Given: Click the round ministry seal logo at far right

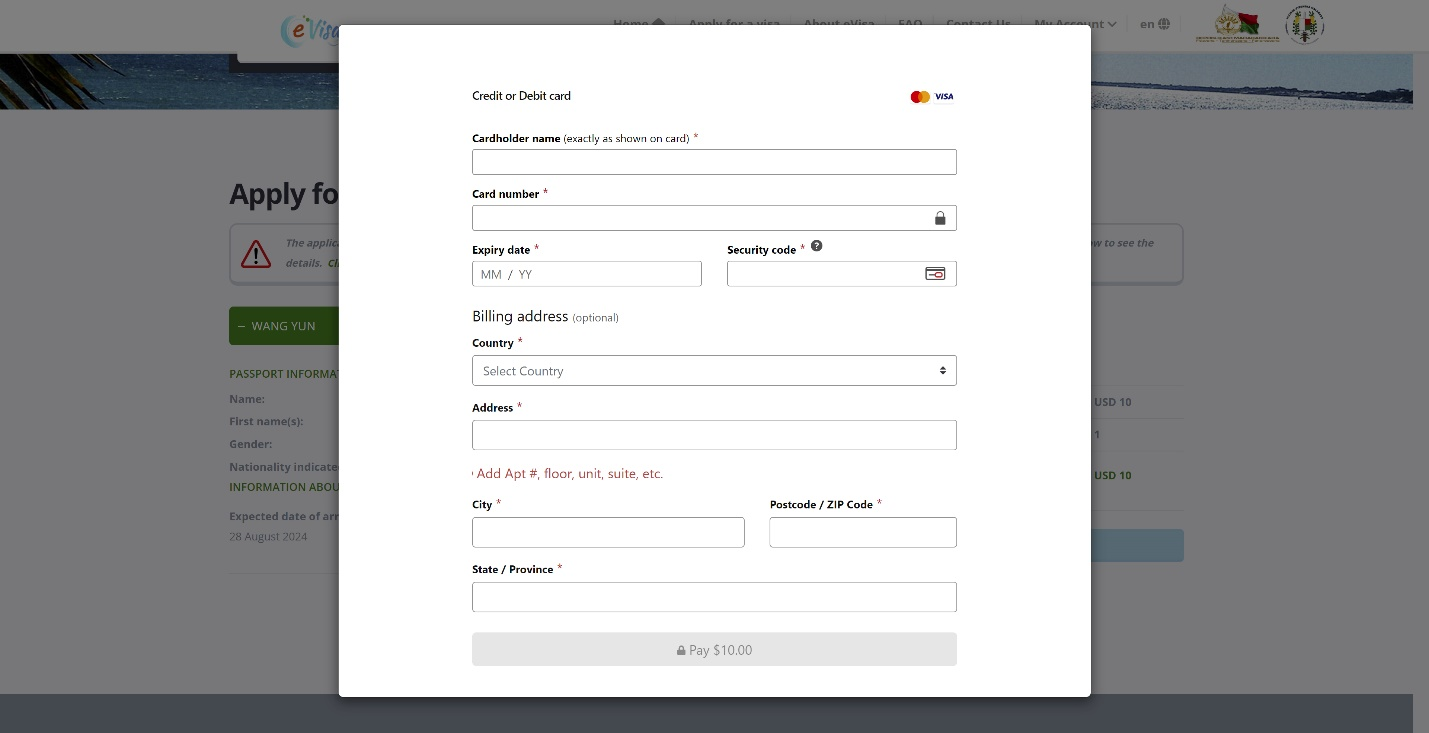Looking at the screenshot, I should [1304, 24].
